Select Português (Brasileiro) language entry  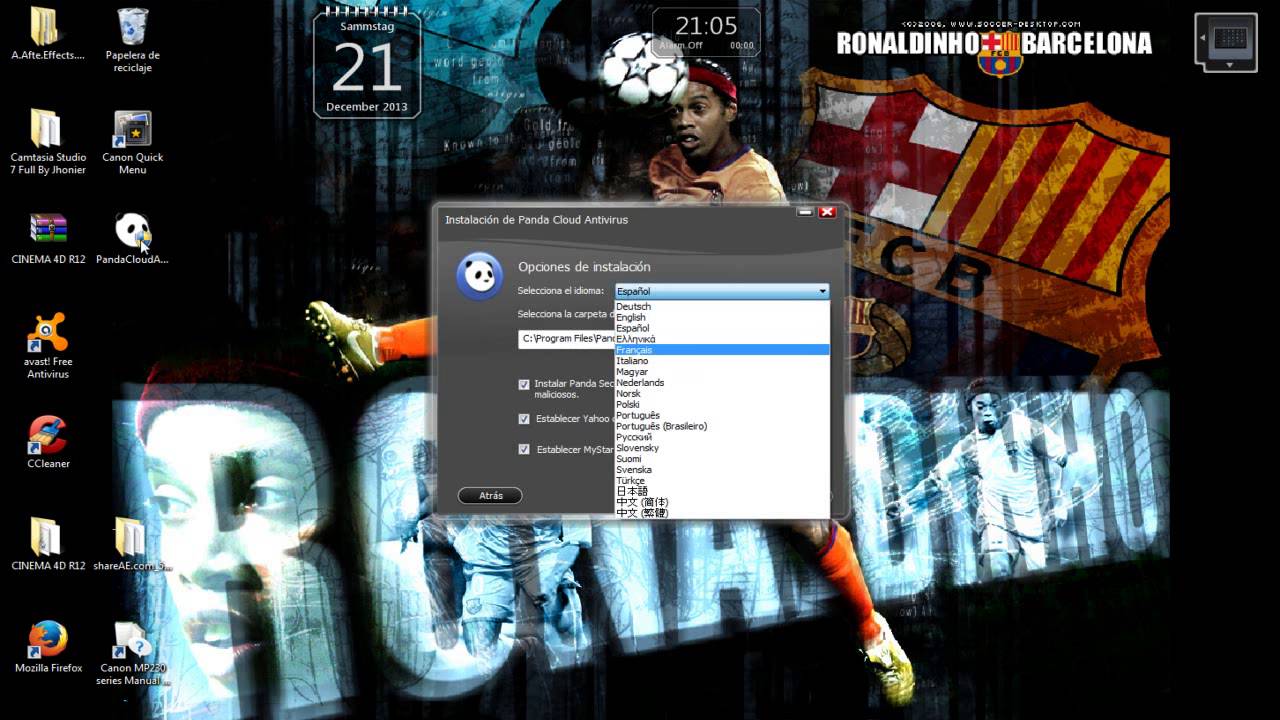coord(722,426)
